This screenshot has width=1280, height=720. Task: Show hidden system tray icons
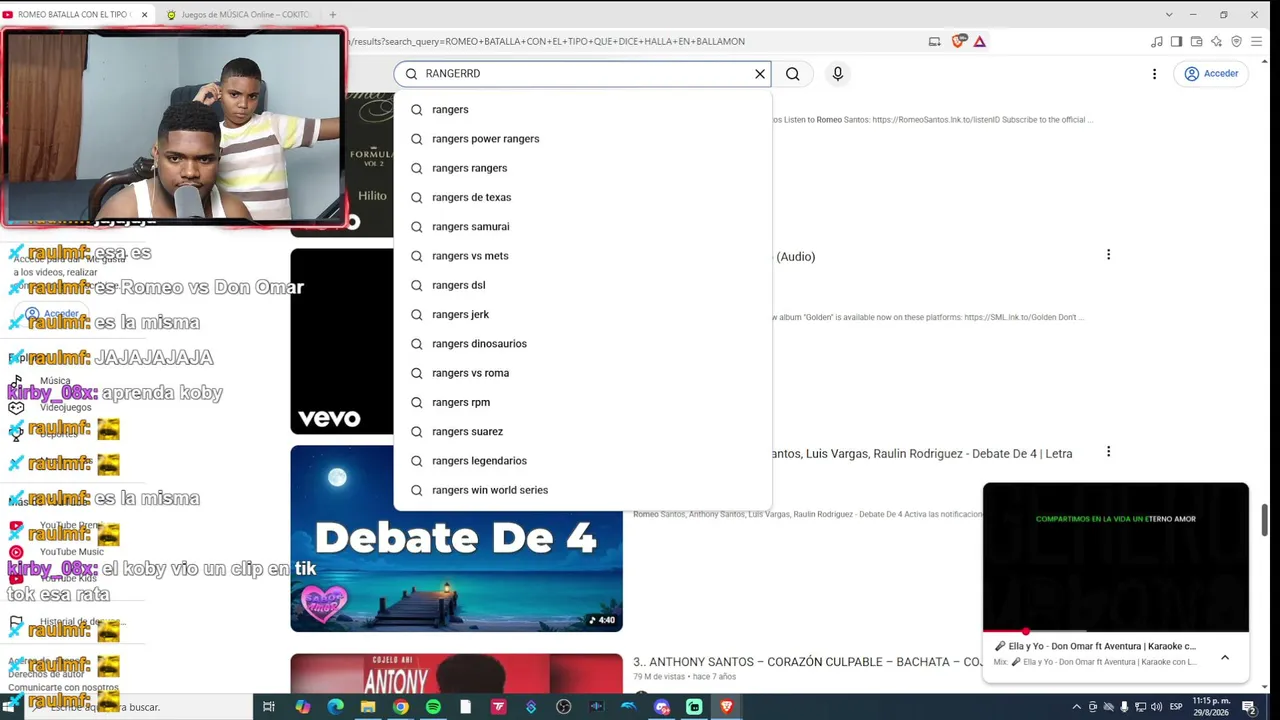point(1076,707)
